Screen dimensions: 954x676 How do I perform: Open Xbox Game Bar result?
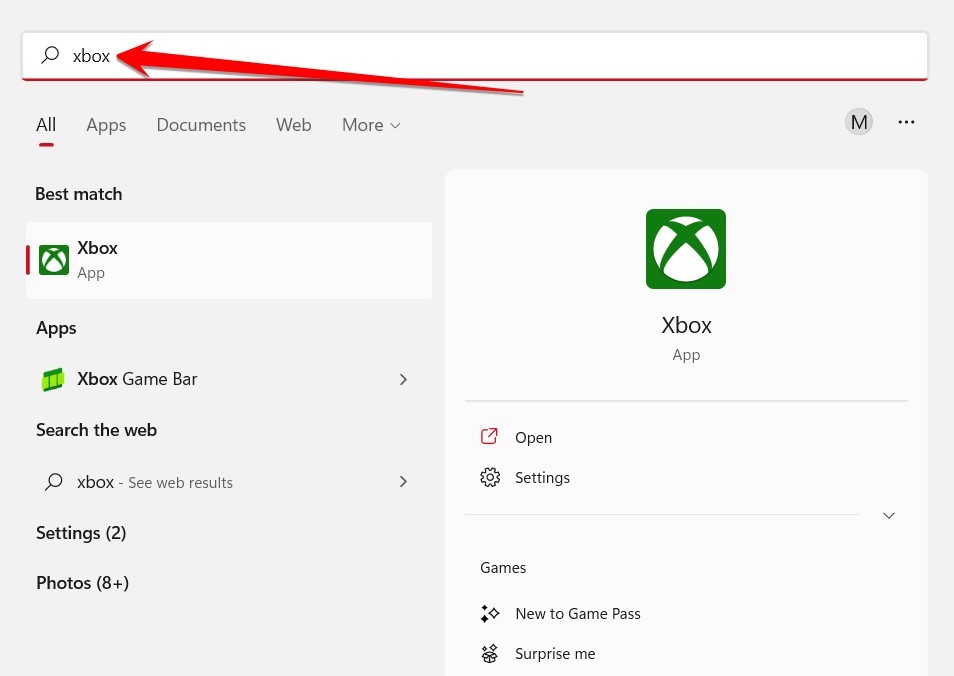[229, 379]
